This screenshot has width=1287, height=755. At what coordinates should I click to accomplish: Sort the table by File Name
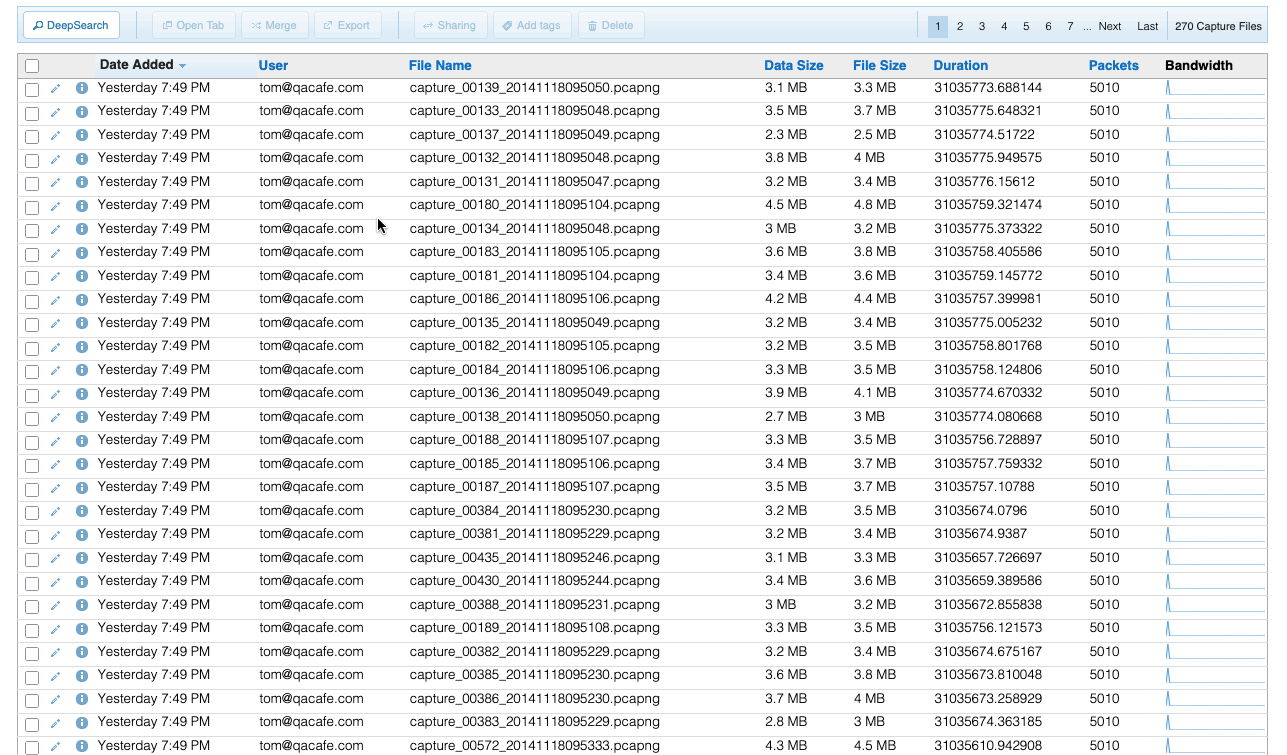click(x=439, y=66)
